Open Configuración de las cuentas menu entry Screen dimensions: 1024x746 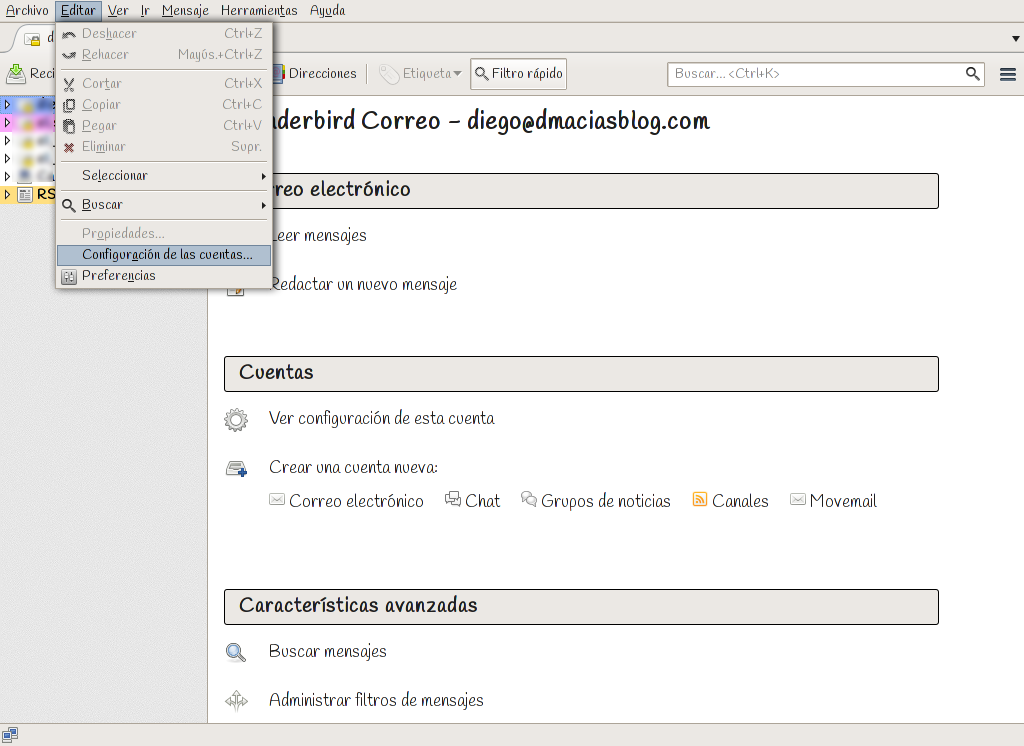coord(164,255)
